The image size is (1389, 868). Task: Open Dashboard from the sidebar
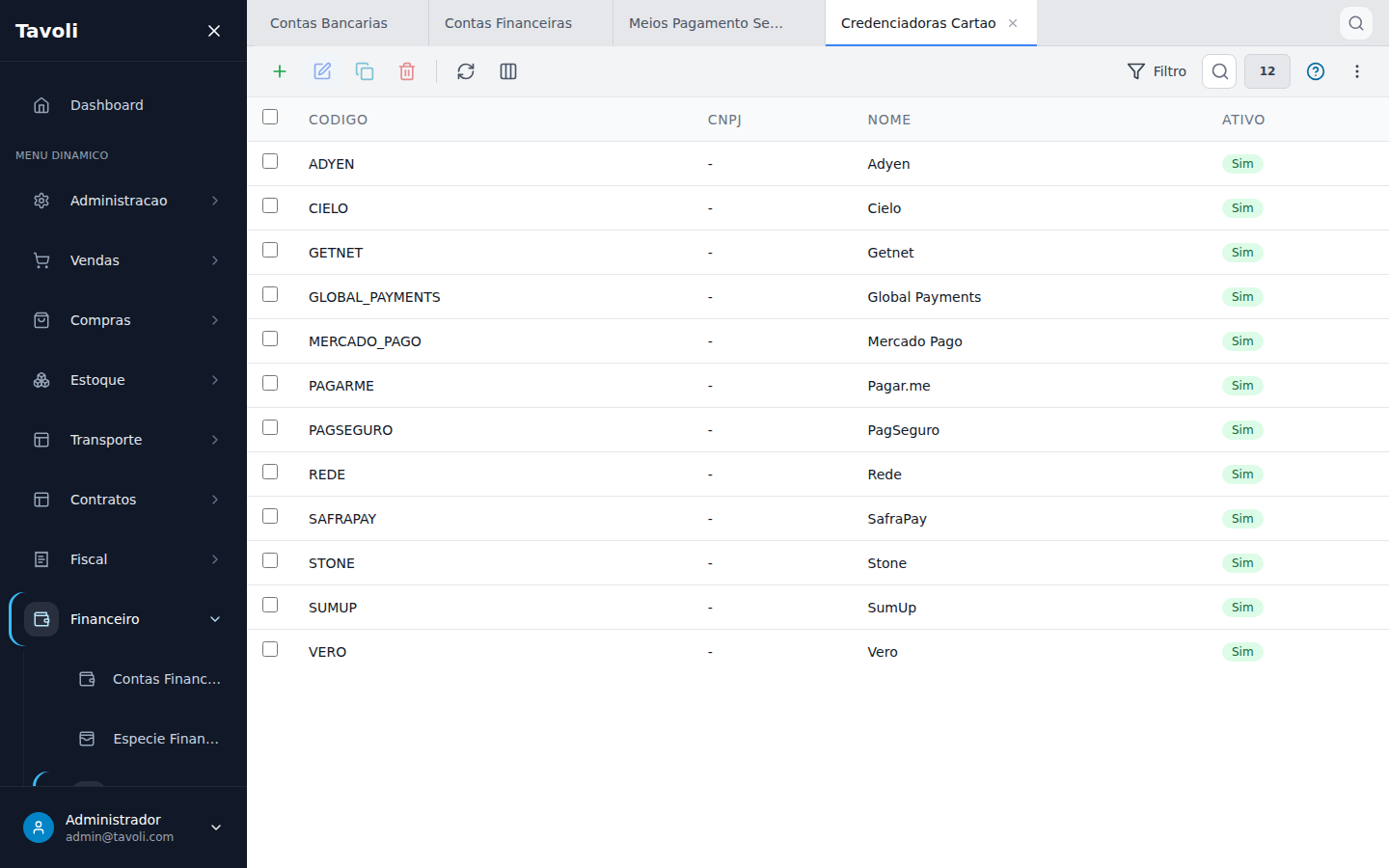click(x=123, y=105)
